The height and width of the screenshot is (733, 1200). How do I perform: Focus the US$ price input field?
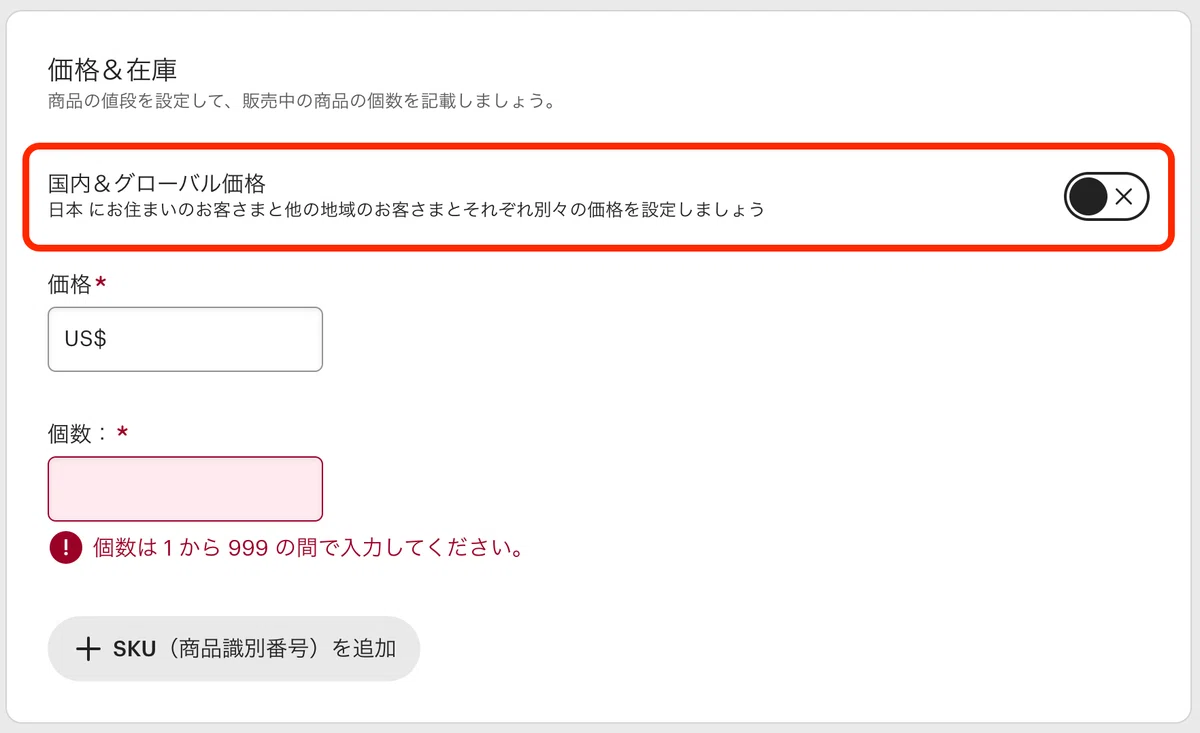pos(185,339)
